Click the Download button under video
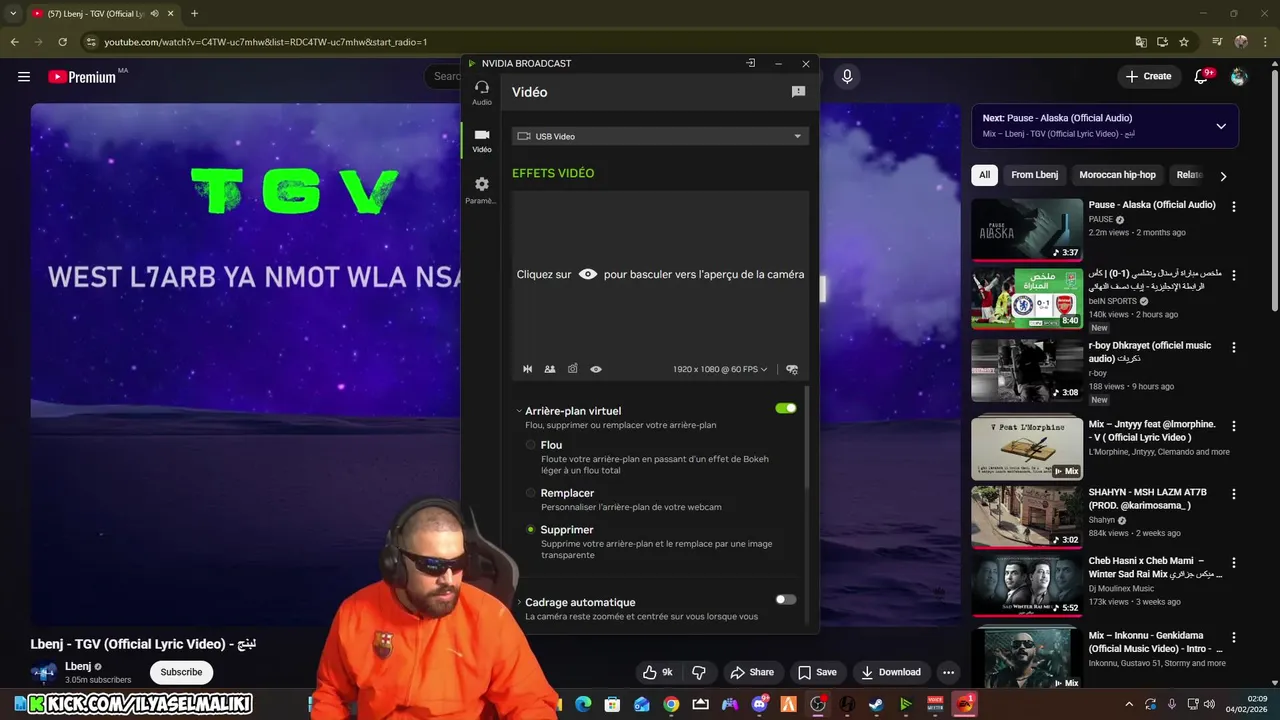The height and width of the screenshot is (720, 1280). [x=890, y=672]
